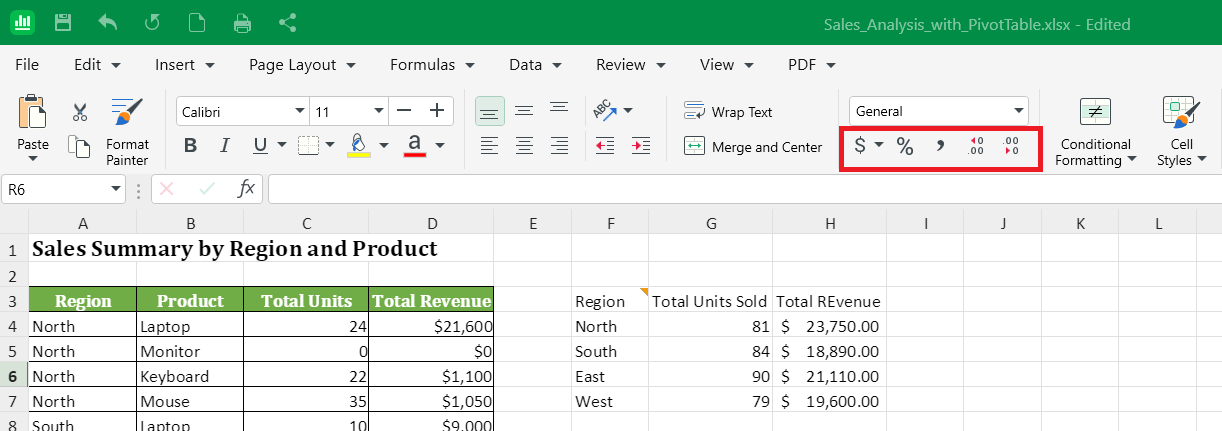Click the green spreadsheet app icon
1222x431 pixels.
[x=22, y=22]
